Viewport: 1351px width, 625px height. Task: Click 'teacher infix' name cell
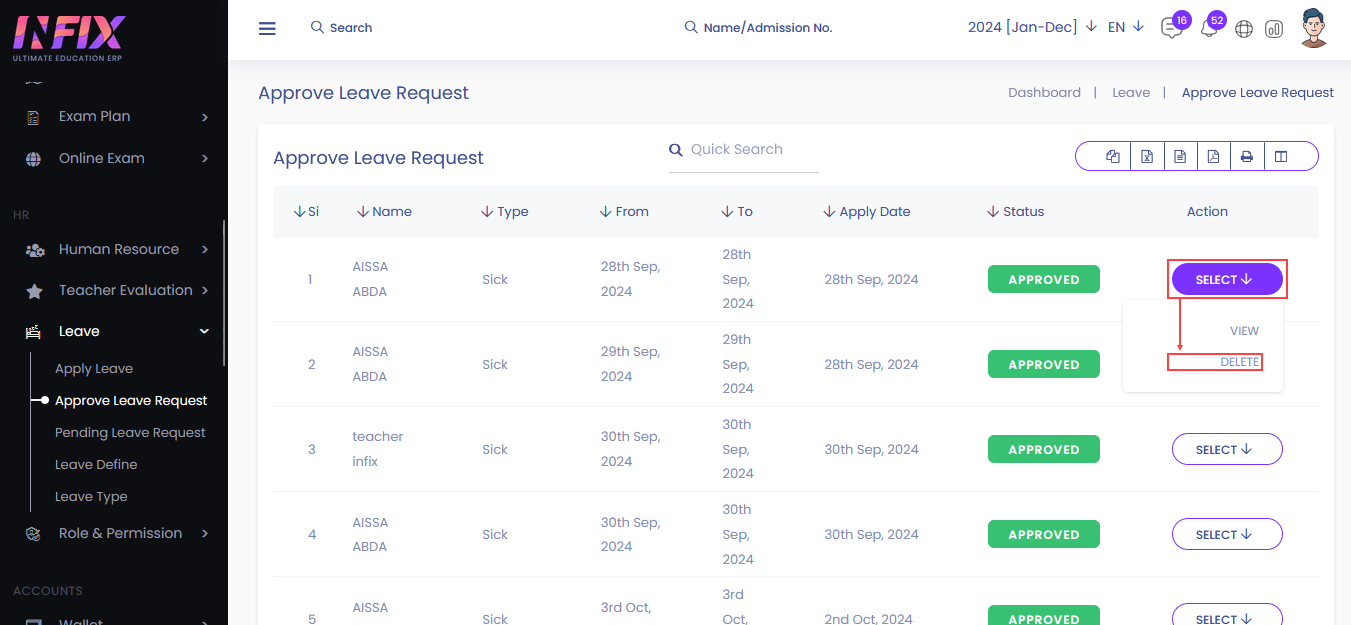pos(378,449)
